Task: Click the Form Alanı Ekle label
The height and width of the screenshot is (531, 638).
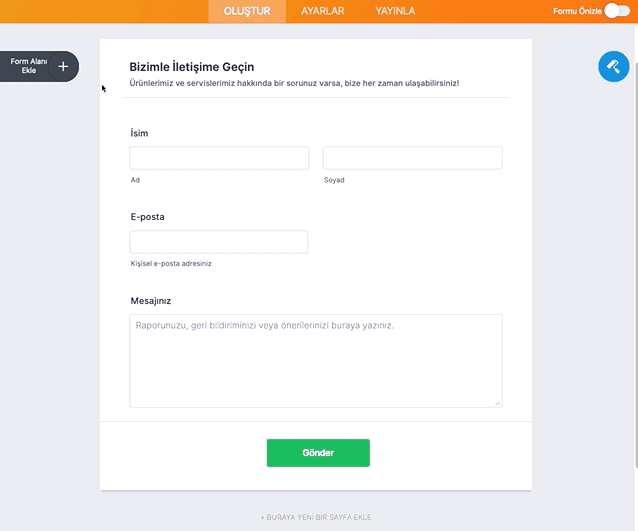Action: tap(28, 66)
